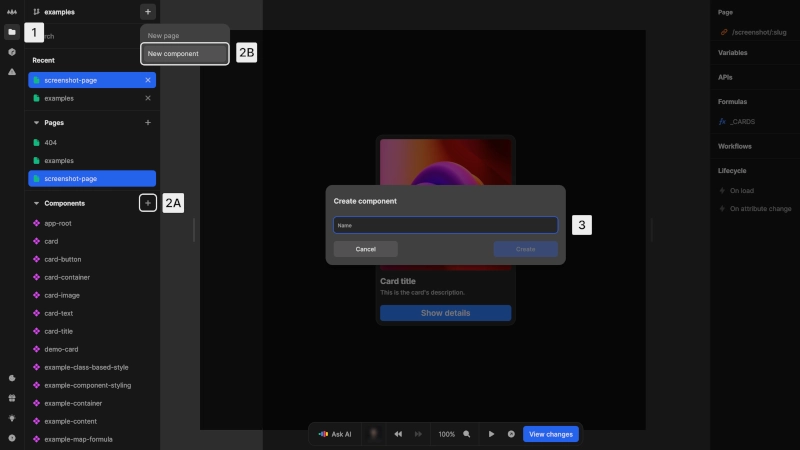Click the avatar in bottom toolbar
The width and height of the screenshot is (800, 450).
[x=373, y=434]
